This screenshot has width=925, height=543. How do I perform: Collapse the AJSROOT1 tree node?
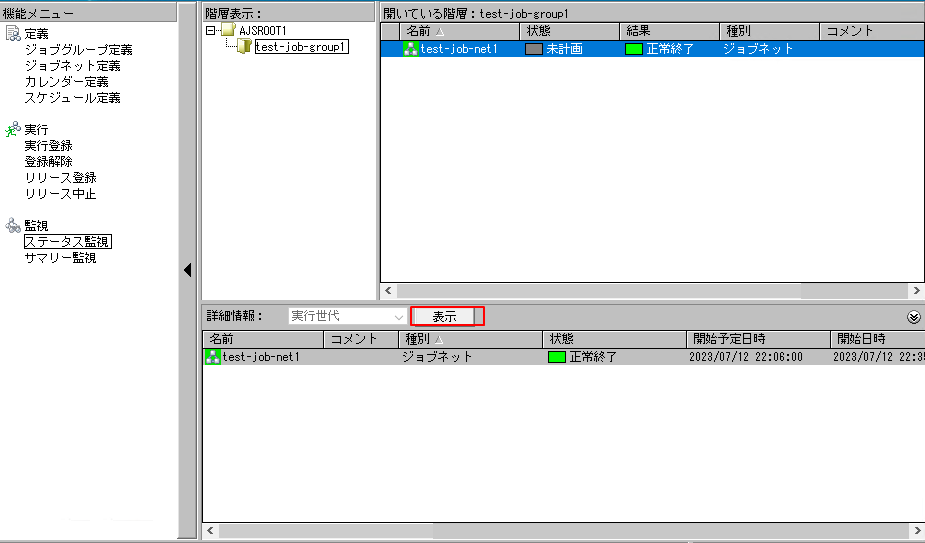[x=210, y=30]
